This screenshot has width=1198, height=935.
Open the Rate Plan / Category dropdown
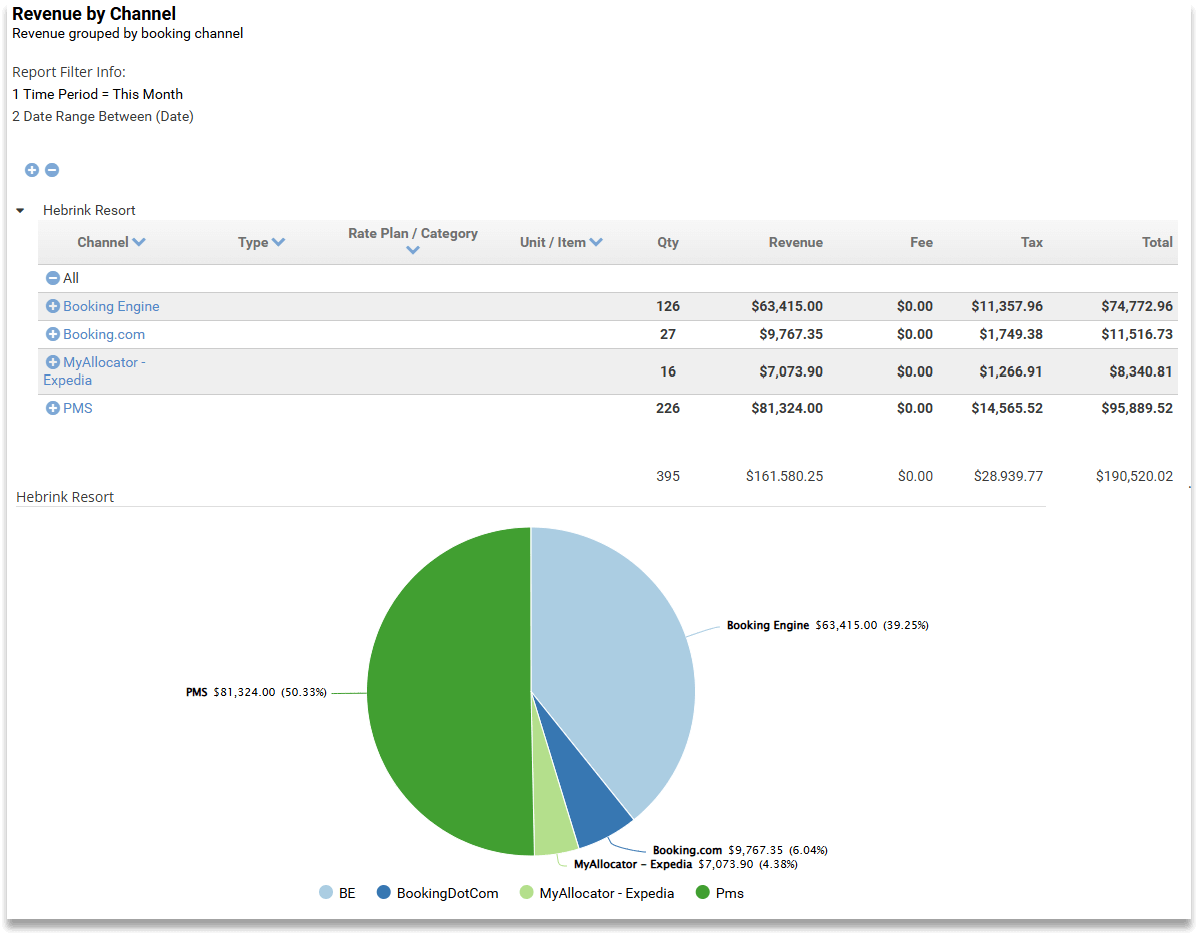413,251
